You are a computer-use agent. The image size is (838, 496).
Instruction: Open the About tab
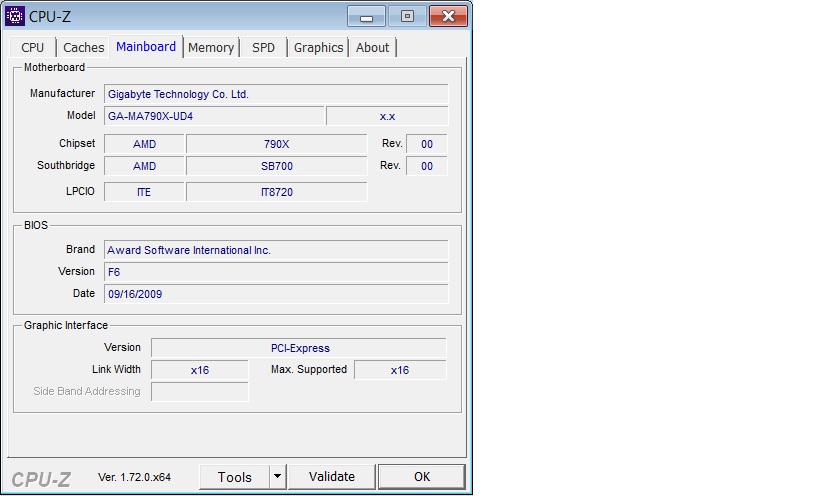[x=373, y=48]
